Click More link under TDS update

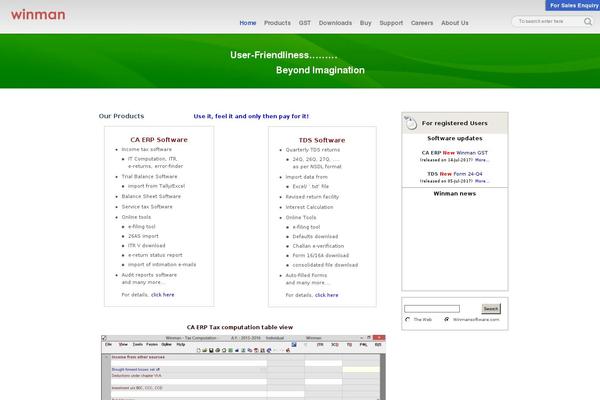[x=482, y=181]
